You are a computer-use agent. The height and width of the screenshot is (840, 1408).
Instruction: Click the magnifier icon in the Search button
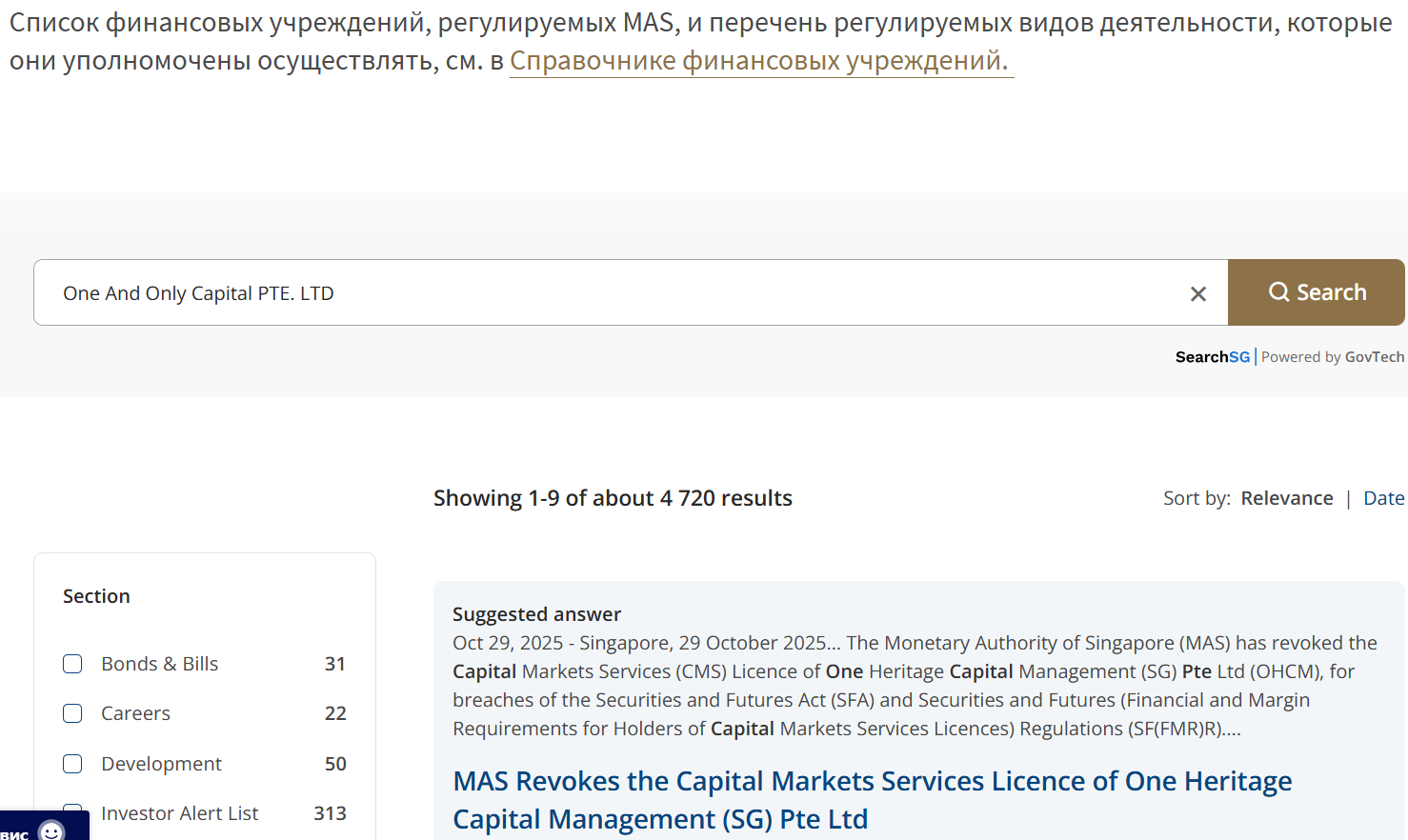point(1279,292)
